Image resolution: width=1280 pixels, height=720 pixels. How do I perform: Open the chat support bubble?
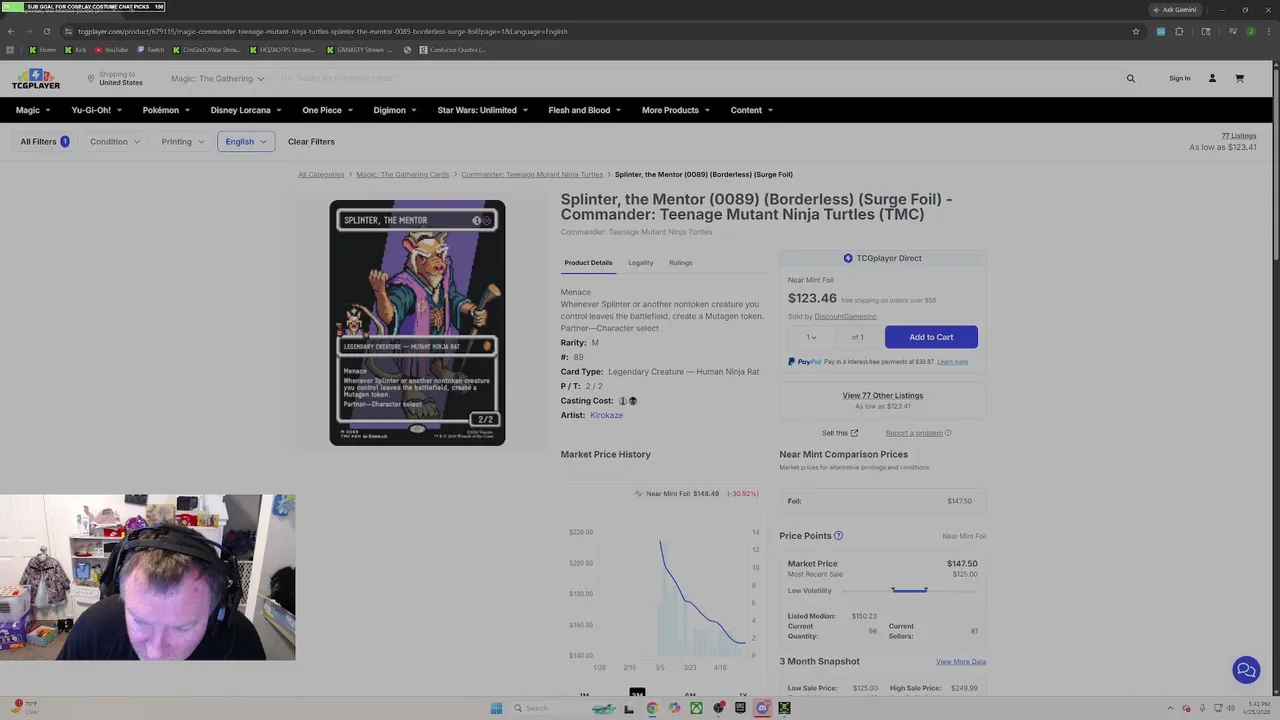(x=1246, y=670)
